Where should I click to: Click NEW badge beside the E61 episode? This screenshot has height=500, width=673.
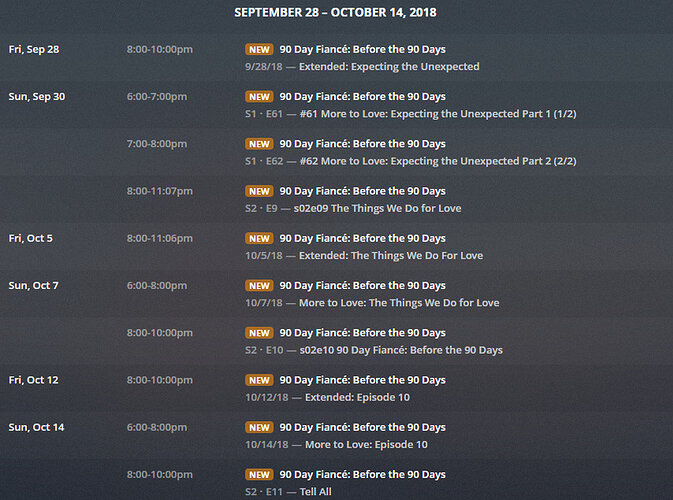(x=259, y=97)
